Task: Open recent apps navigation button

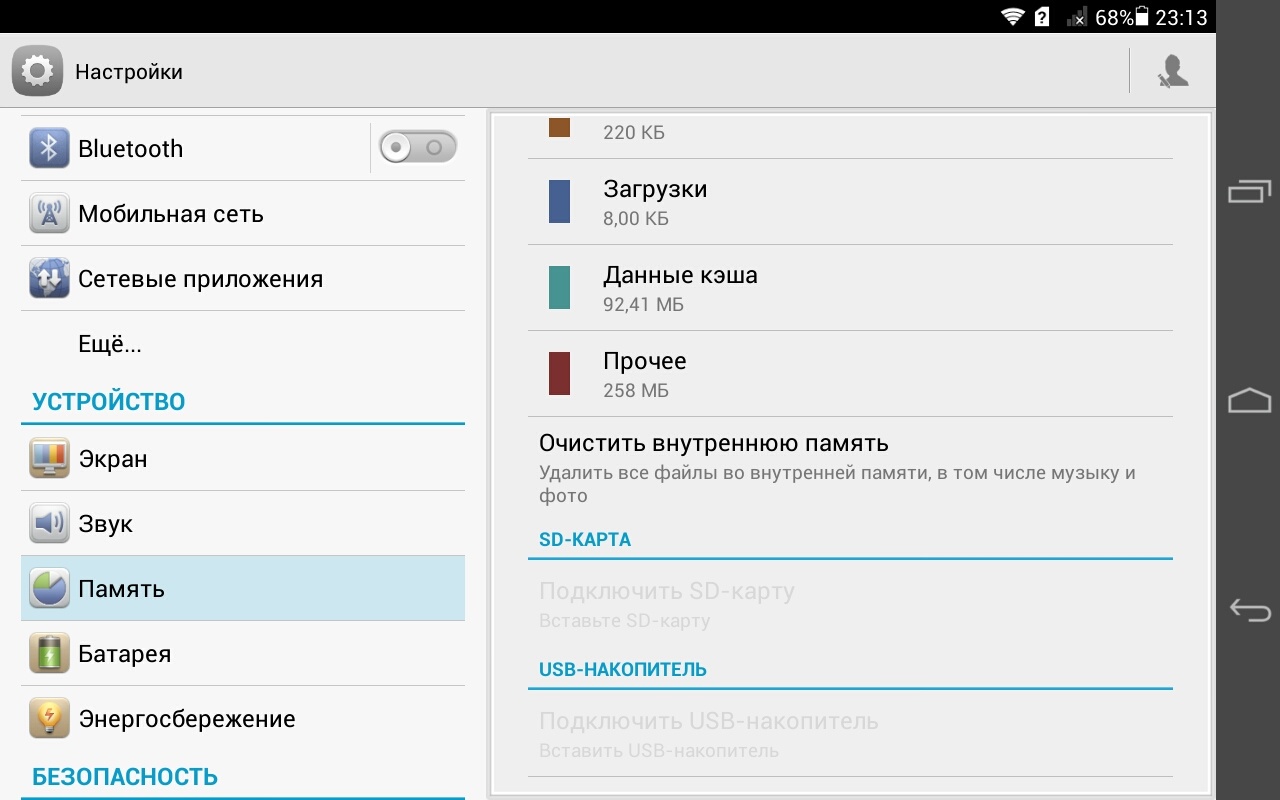Action: click(x=1249, y=191)
